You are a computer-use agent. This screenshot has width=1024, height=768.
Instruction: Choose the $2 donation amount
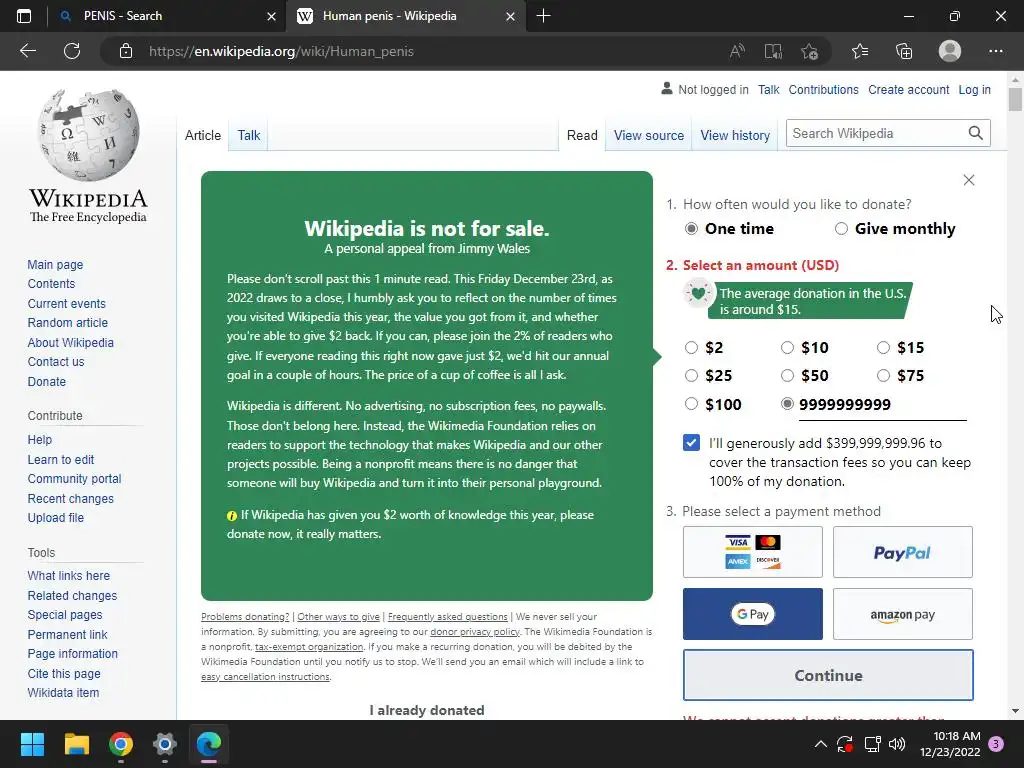point(691,347)
